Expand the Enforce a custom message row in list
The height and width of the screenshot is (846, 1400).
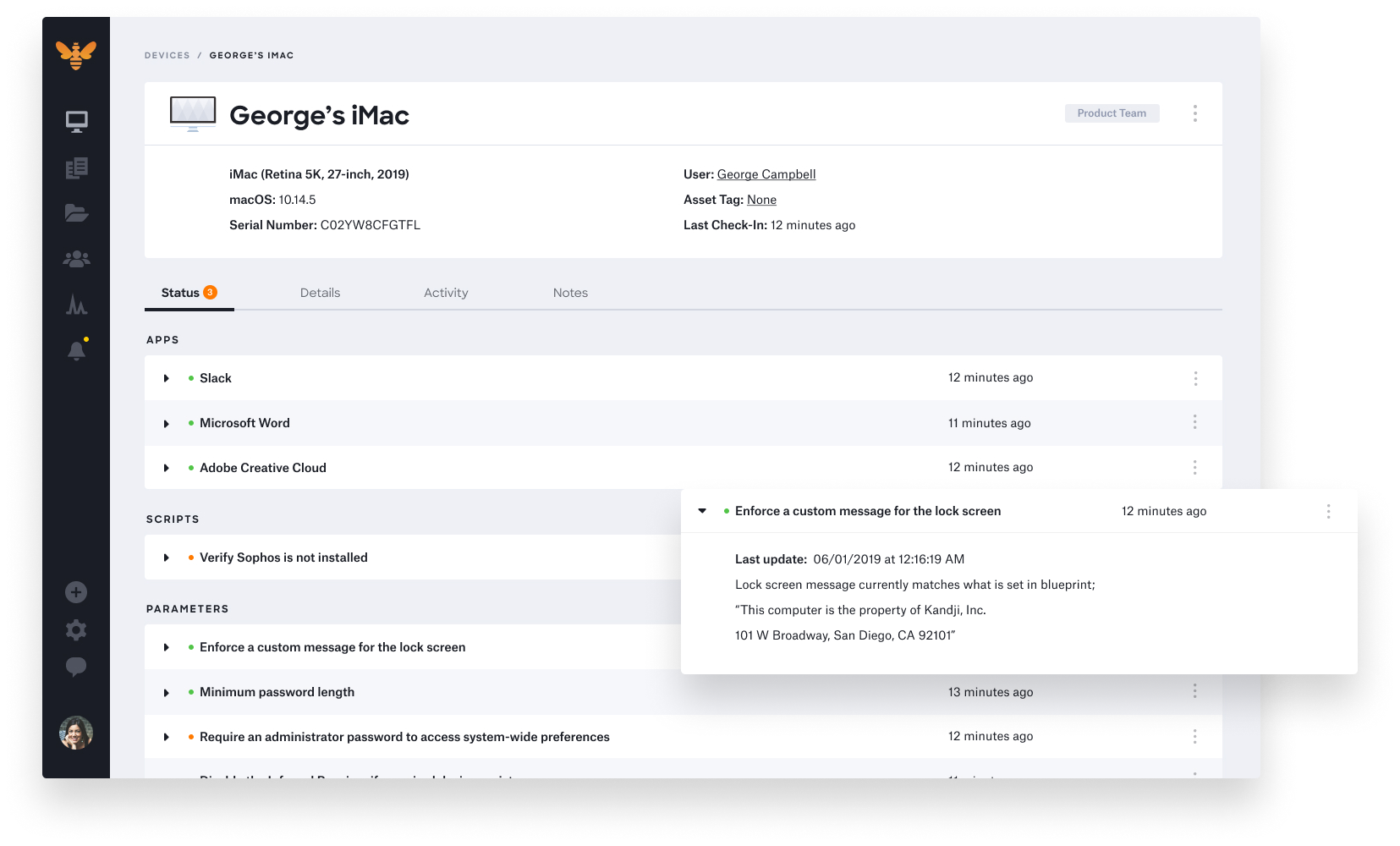pos(167,647)
